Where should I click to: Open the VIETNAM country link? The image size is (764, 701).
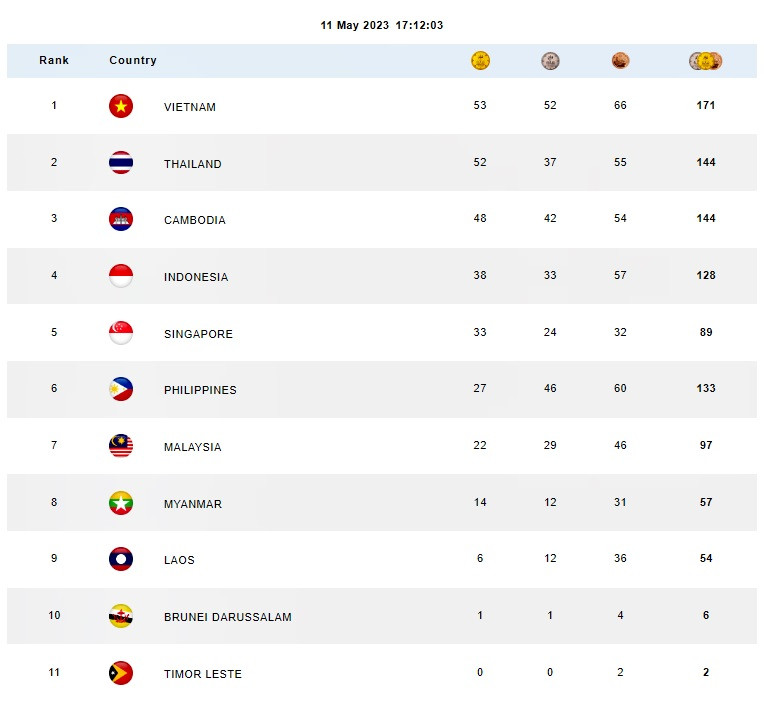tap(190, 107)
